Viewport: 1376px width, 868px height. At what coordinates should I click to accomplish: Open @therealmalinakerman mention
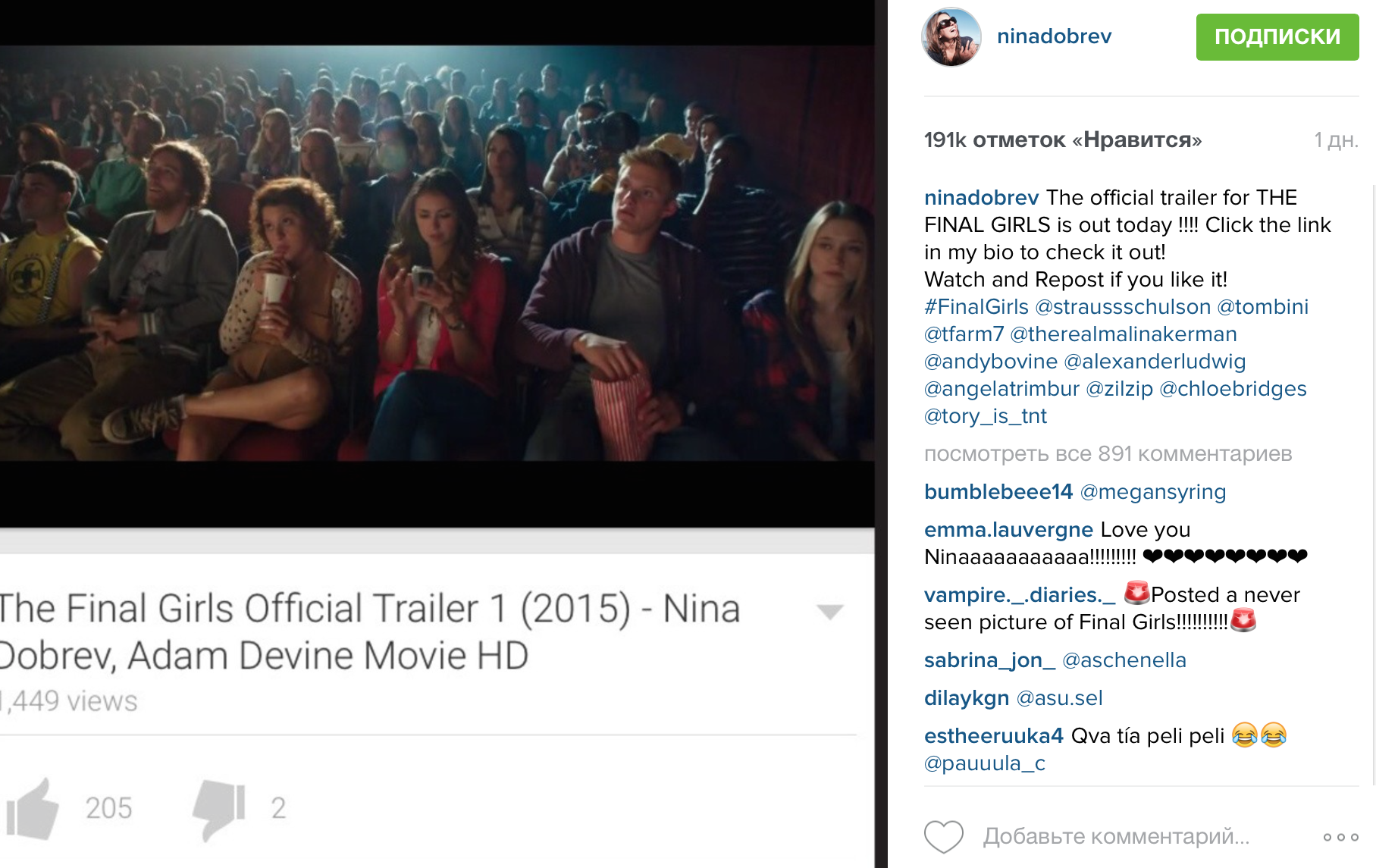1124,334
